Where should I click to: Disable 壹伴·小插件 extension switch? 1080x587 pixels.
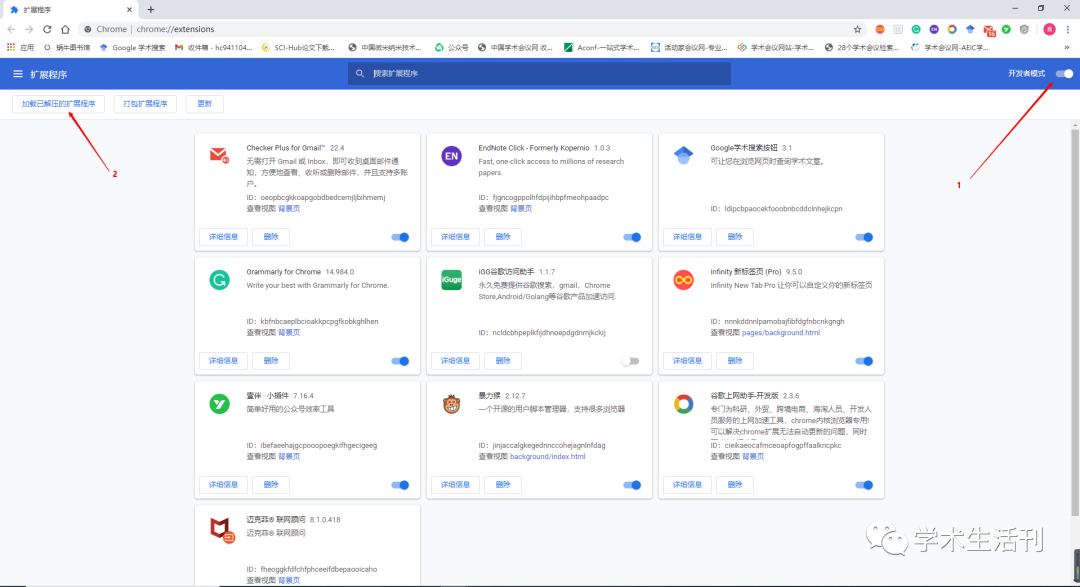[400, 485]
